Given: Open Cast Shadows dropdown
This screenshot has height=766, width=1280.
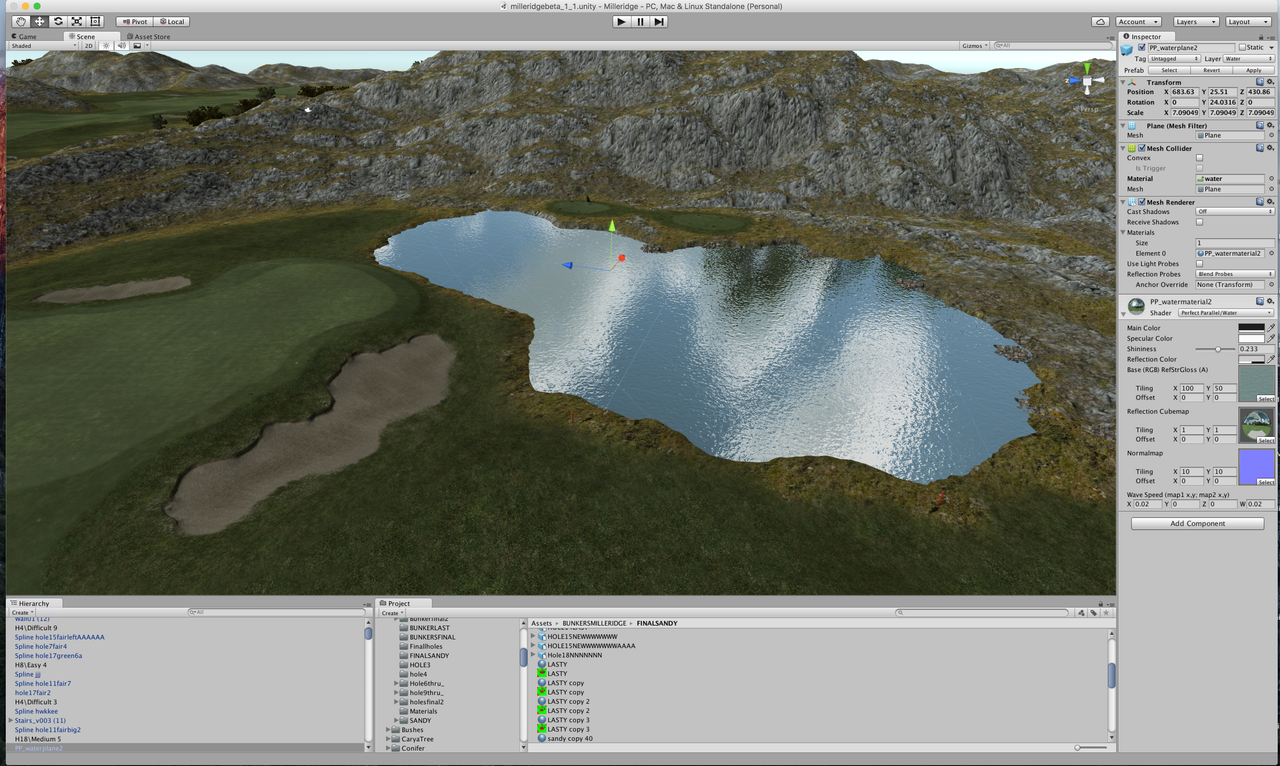Looking at the screenshot, I should point(1236,212).
